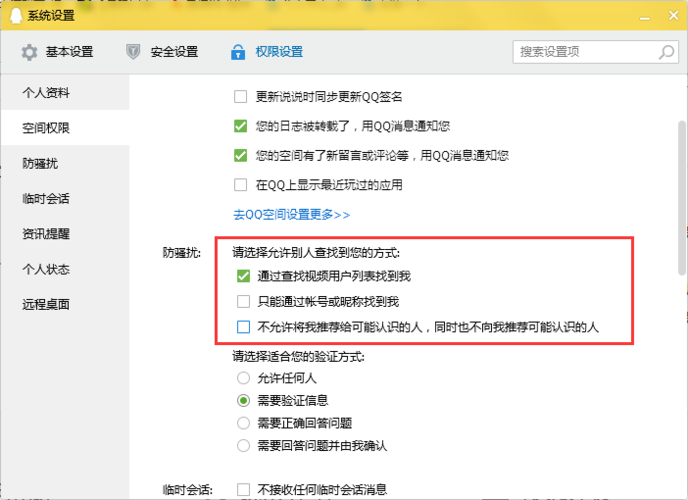Screen dimensions: 688x500
Task: Select 远程桌面 in the sidebar
Action: click(x=65, y=304)
